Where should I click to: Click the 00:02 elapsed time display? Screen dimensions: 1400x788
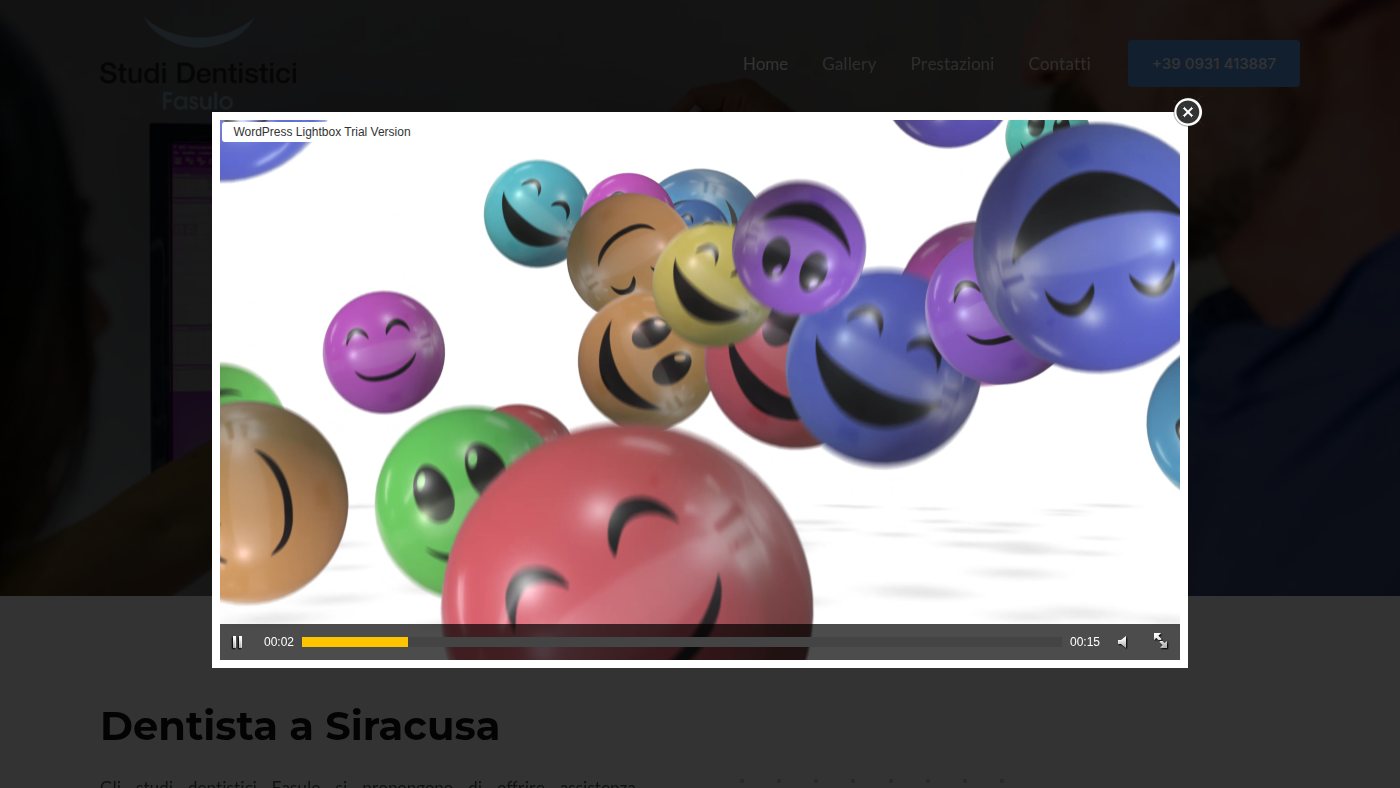[x=279, y=642]
